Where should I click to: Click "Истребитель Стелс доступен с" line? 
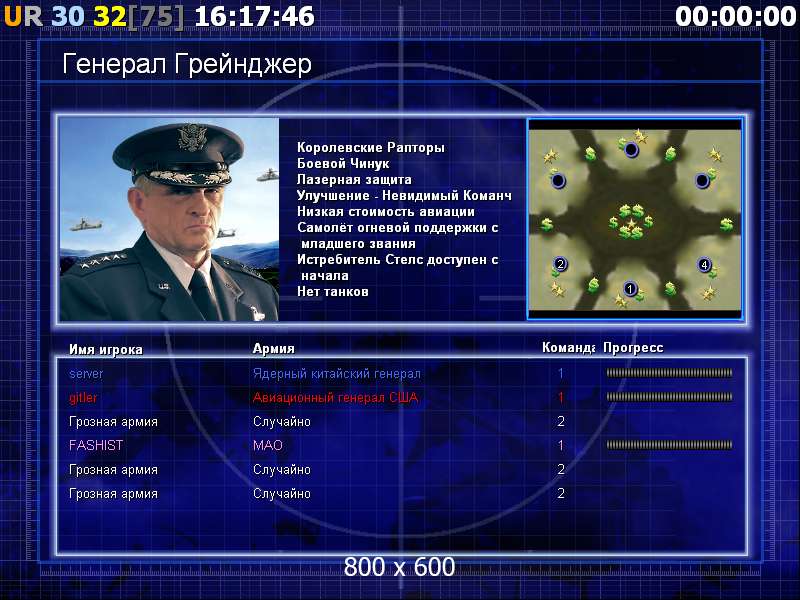397,260
